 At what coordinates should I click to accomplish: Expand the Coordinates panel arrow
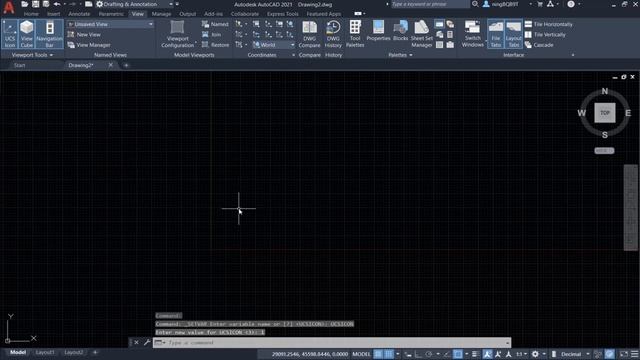pos(293,55)
